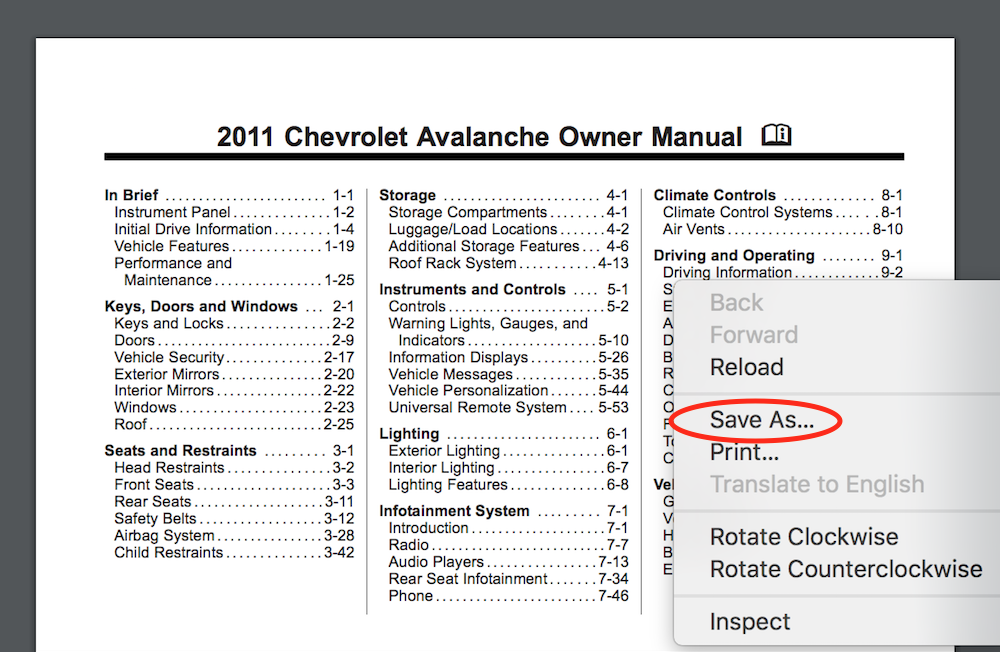Select Print... in the context menu
This screenshot has height=652, width=1000.
click(743, 452)
